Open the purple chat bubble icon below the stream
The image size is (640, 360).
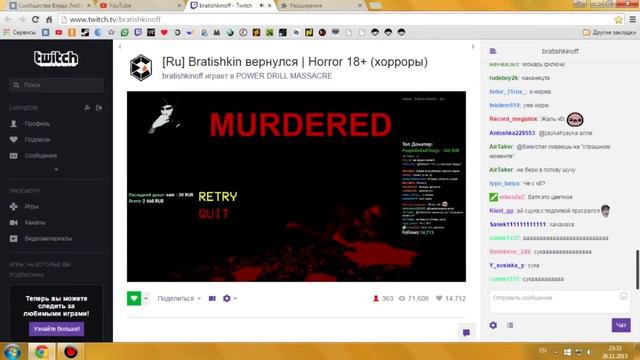tap(466, 333)
